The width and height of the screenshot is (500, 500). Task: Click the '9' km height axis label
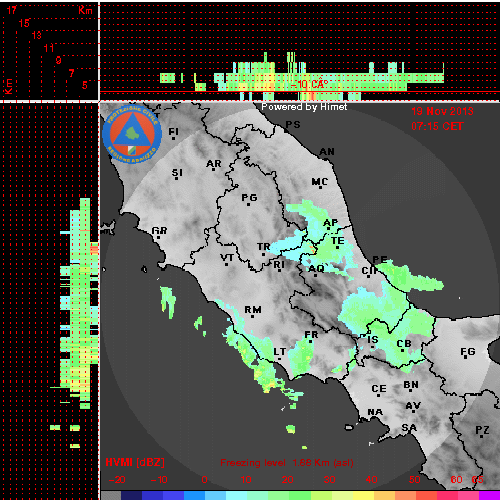59,60
